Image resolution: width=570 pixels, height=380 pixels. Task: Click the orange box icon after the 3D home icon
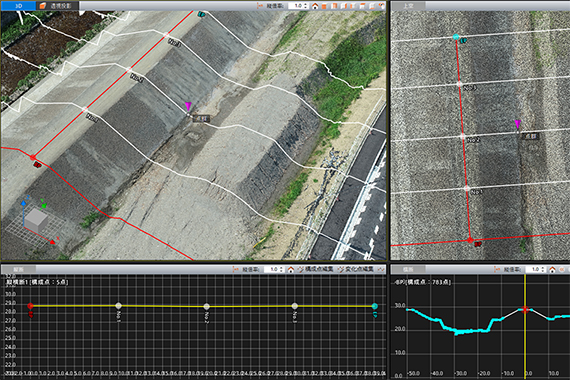coord(325,6)
